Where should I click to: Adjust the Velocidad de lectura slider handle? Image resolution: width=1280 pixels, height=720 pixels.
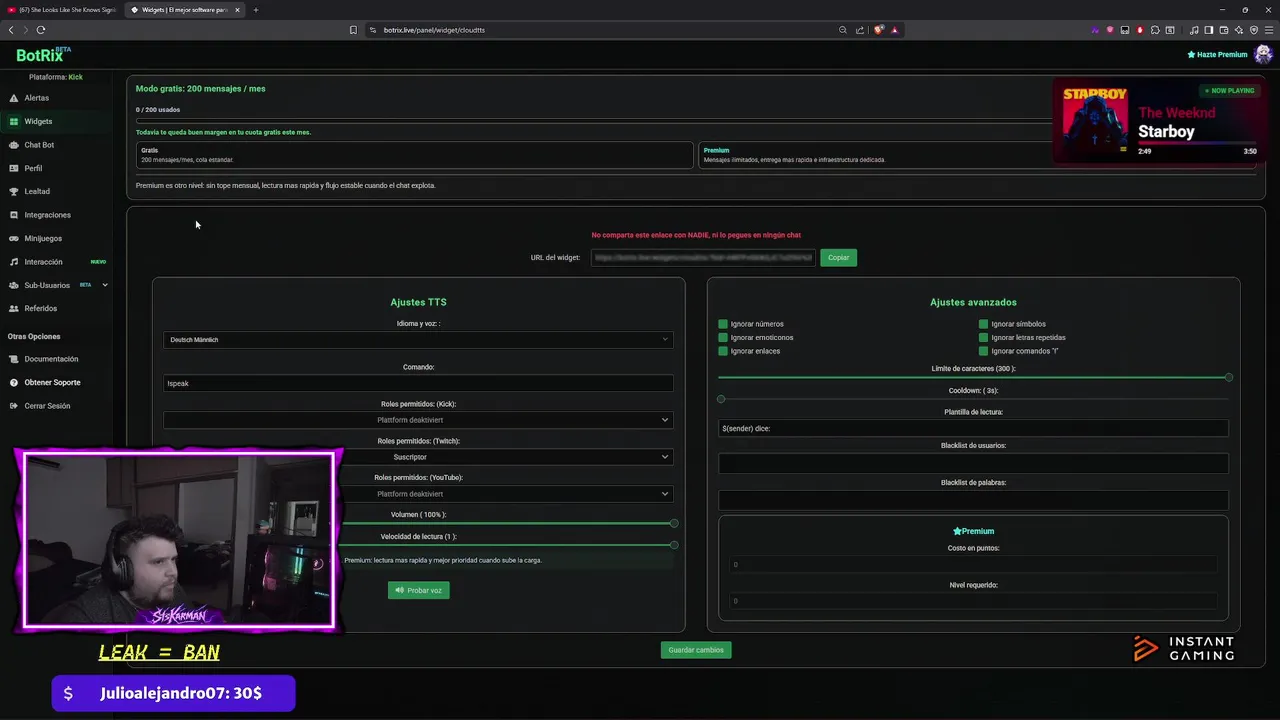674,545
